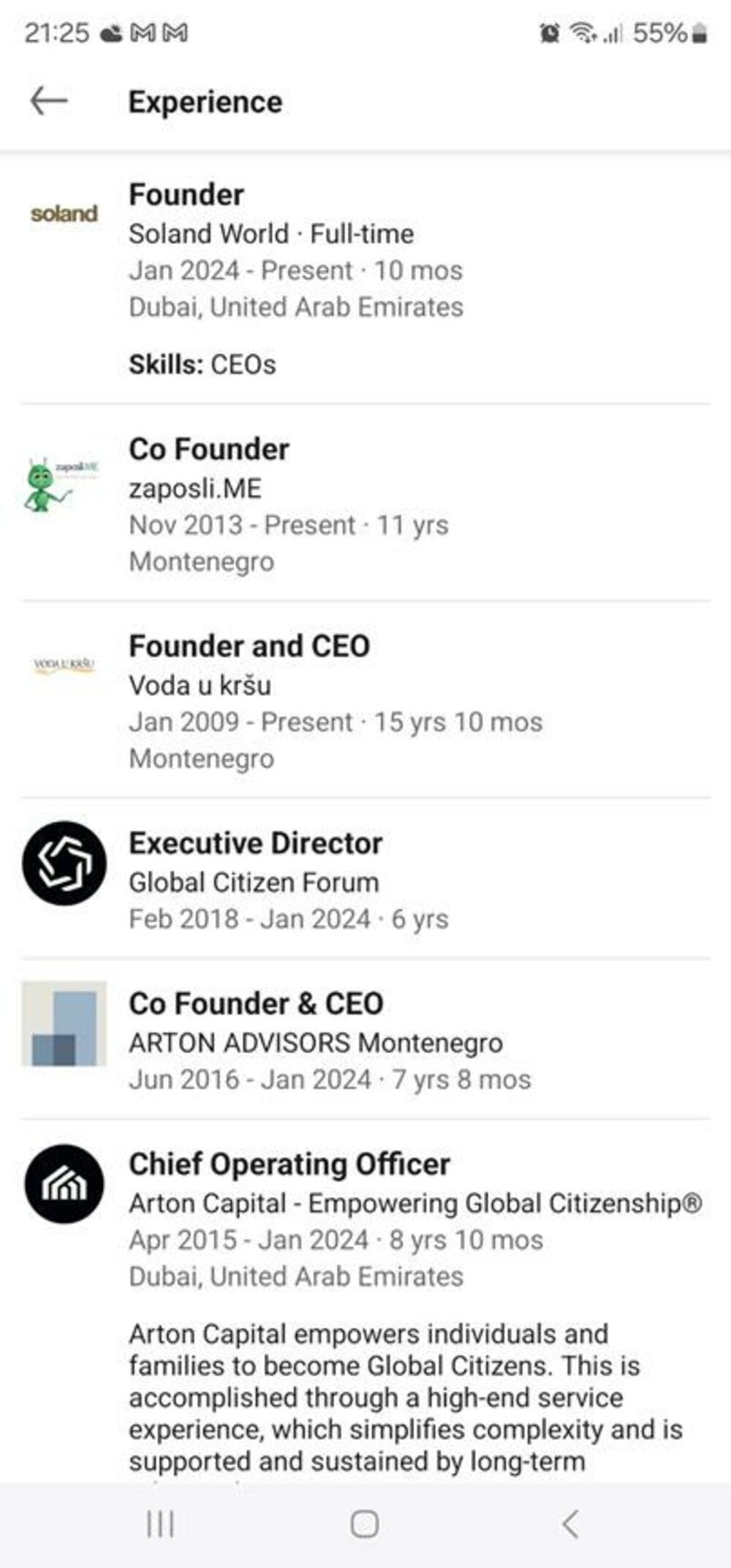Tap the Arton Capital house logo
The height and width of the screenshot is (1568, 731).
(64, 1184)
